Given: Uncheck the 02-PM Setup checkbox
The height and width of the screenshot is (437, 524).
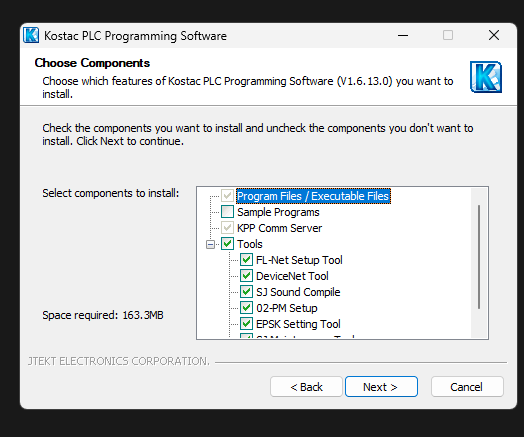Looking at the screenshot, I should click(x=246, y=308).
